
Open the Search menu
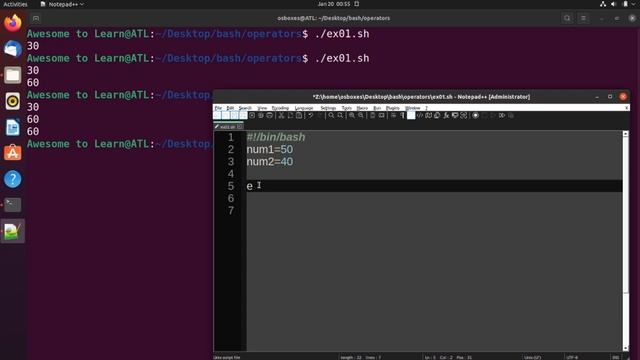tap(245, 108)
